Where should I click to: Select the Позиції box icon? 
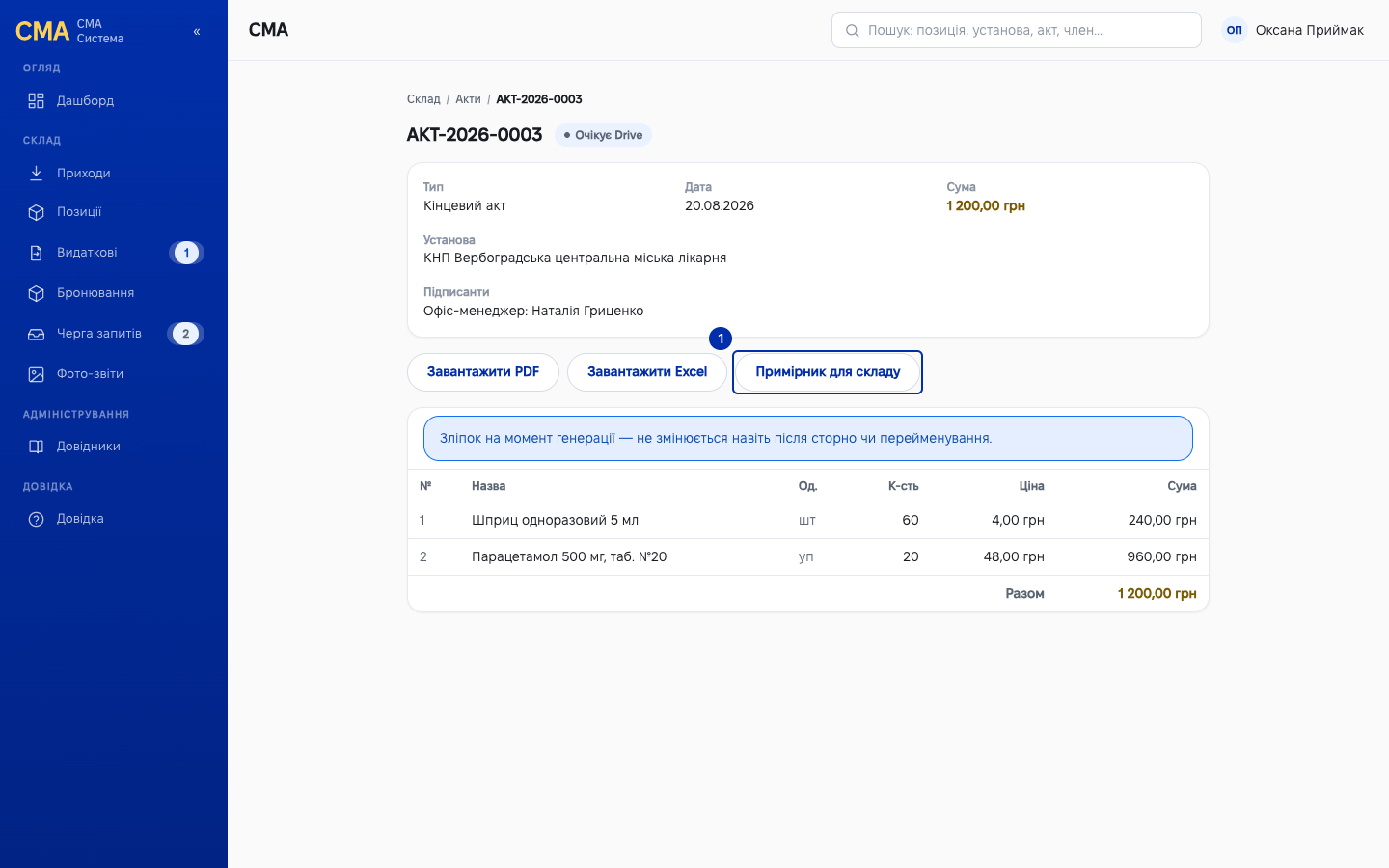36,212
